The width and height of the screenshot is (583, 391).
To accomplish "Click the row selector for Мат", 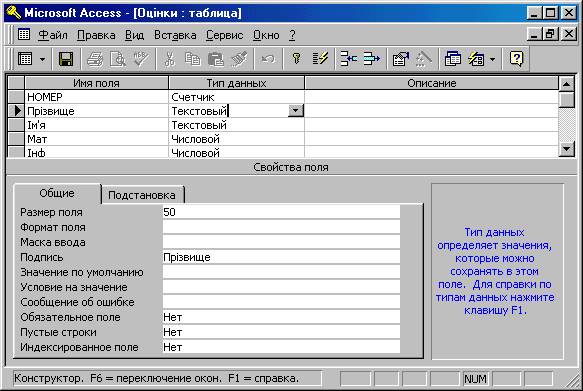I will point(16,139).
